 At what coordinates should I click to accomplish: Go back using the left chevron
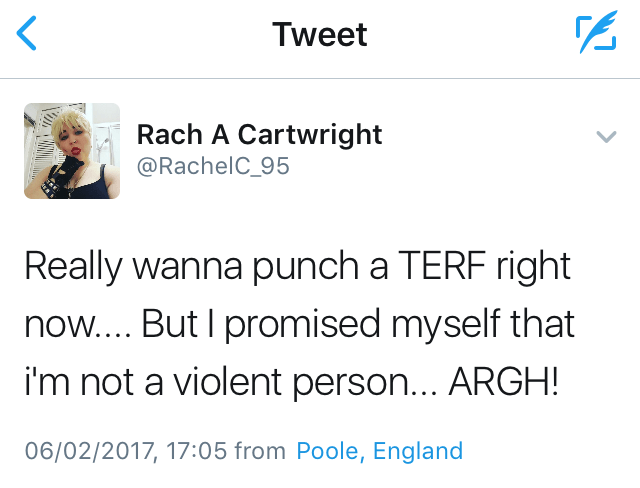click(x=27, y=35)
